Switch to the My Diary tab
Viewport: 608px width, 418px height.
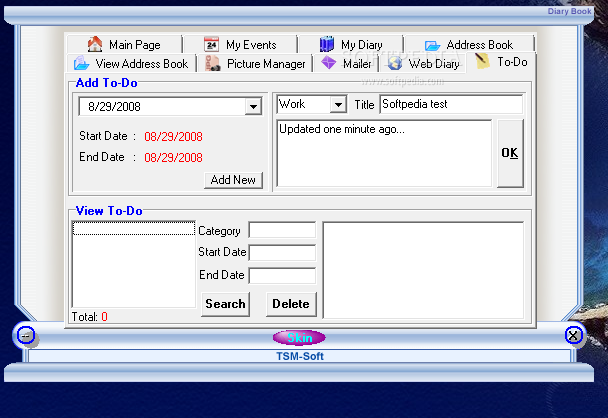click(351, 44)
